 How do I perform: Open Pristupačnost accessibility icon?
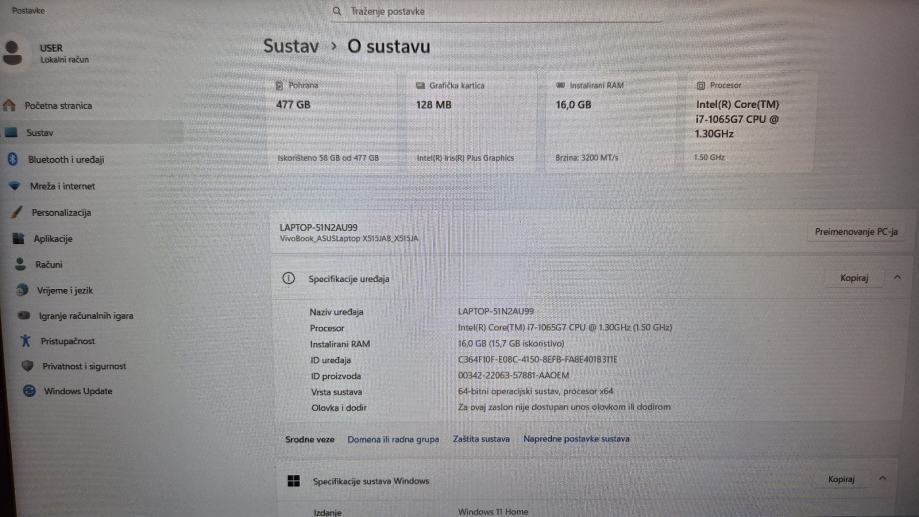tap(25, 341)
